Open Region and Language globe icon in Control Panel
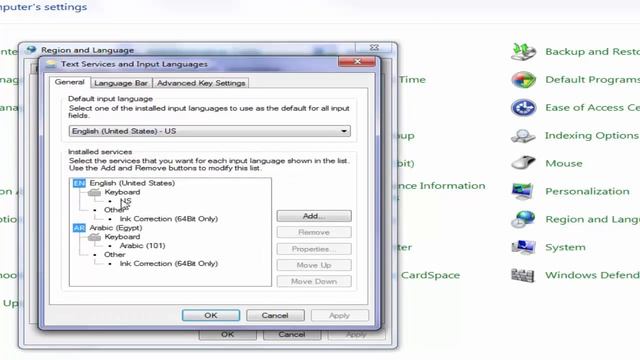640x360 pixels. (523, 219)
